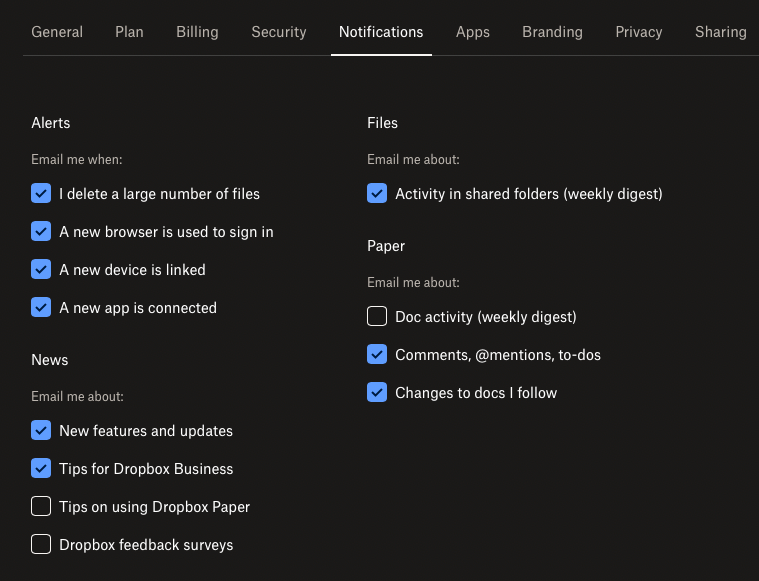Enable 'Doc activity (weekly digest)' checkbox
Image resolution: width=759 pixels, height=581 pixels.
[377, 317]
